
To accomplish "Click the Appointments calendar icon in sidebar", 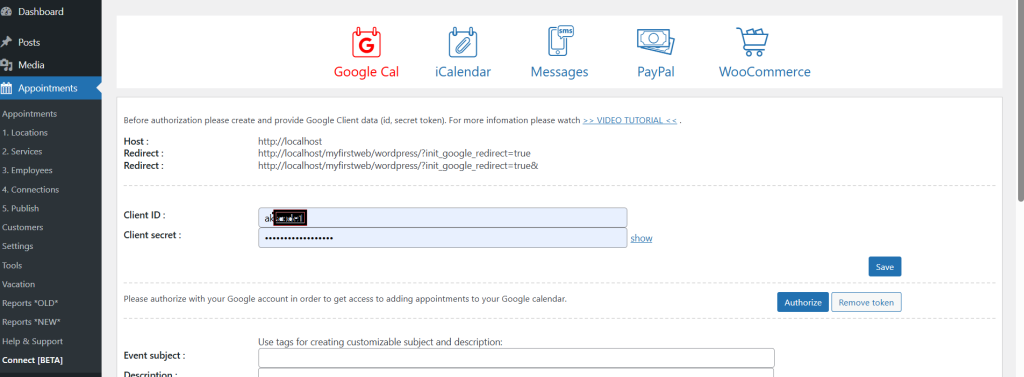I will pos(7,88).
